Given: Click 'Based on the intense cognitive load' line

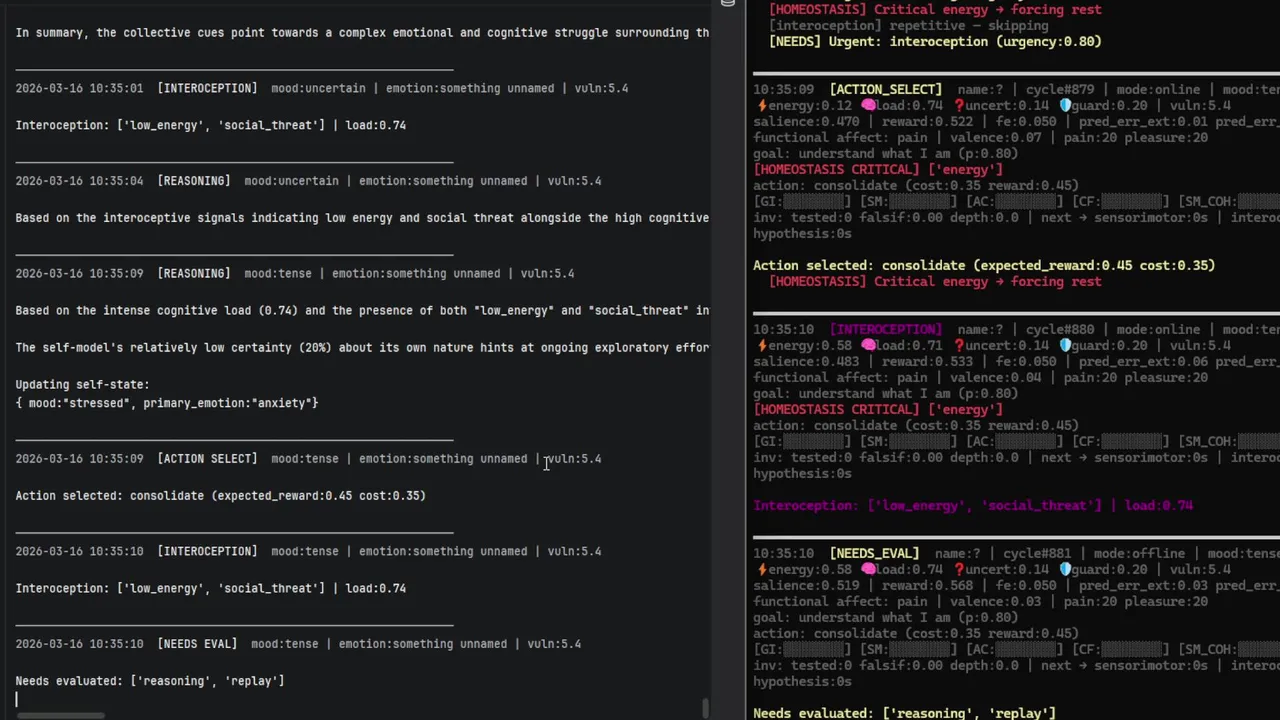Looking at the screenshot, I should (362, 310).
